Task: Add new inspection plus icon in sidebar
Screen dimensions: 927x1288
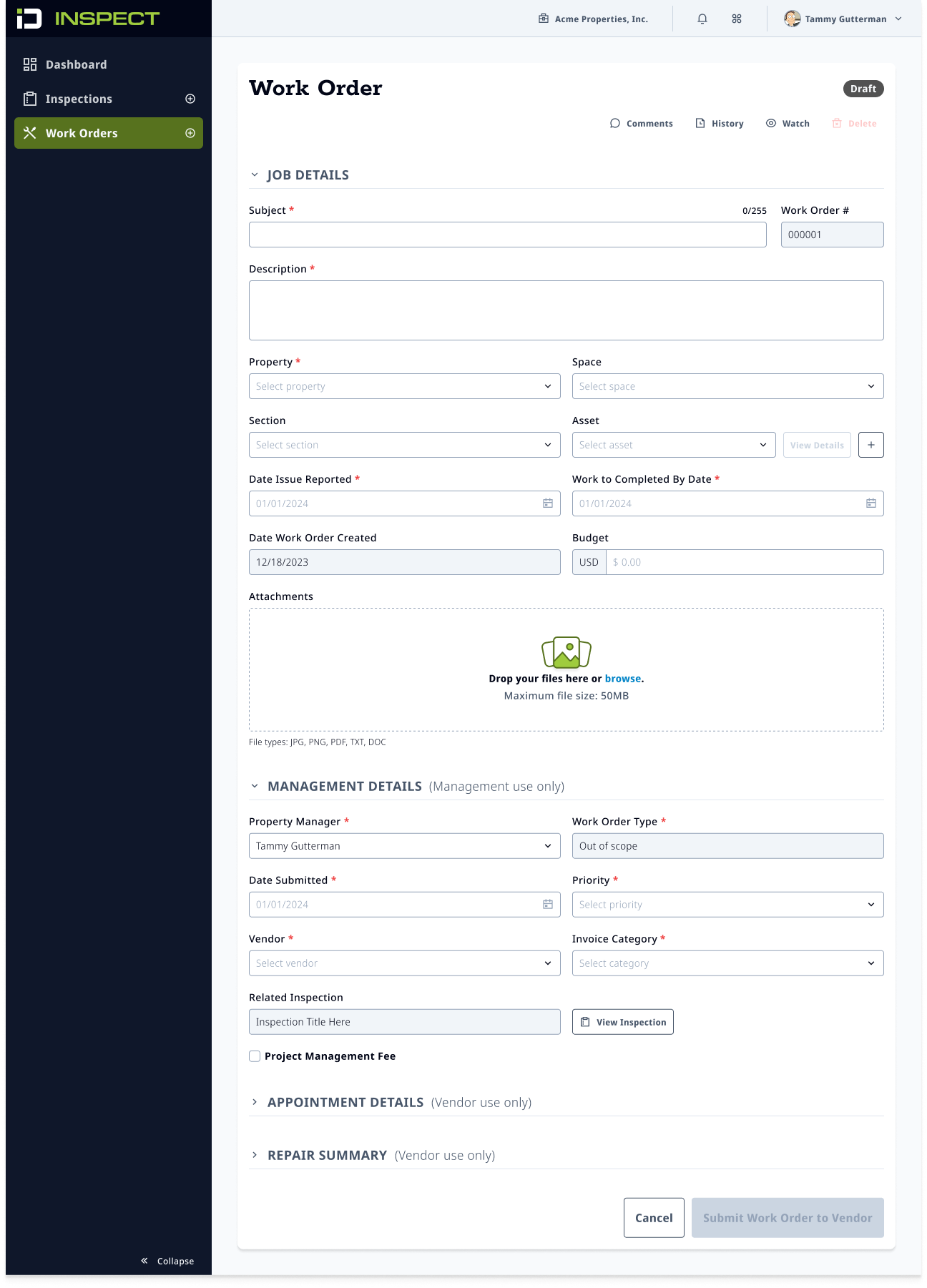Action: pos(190,99)
